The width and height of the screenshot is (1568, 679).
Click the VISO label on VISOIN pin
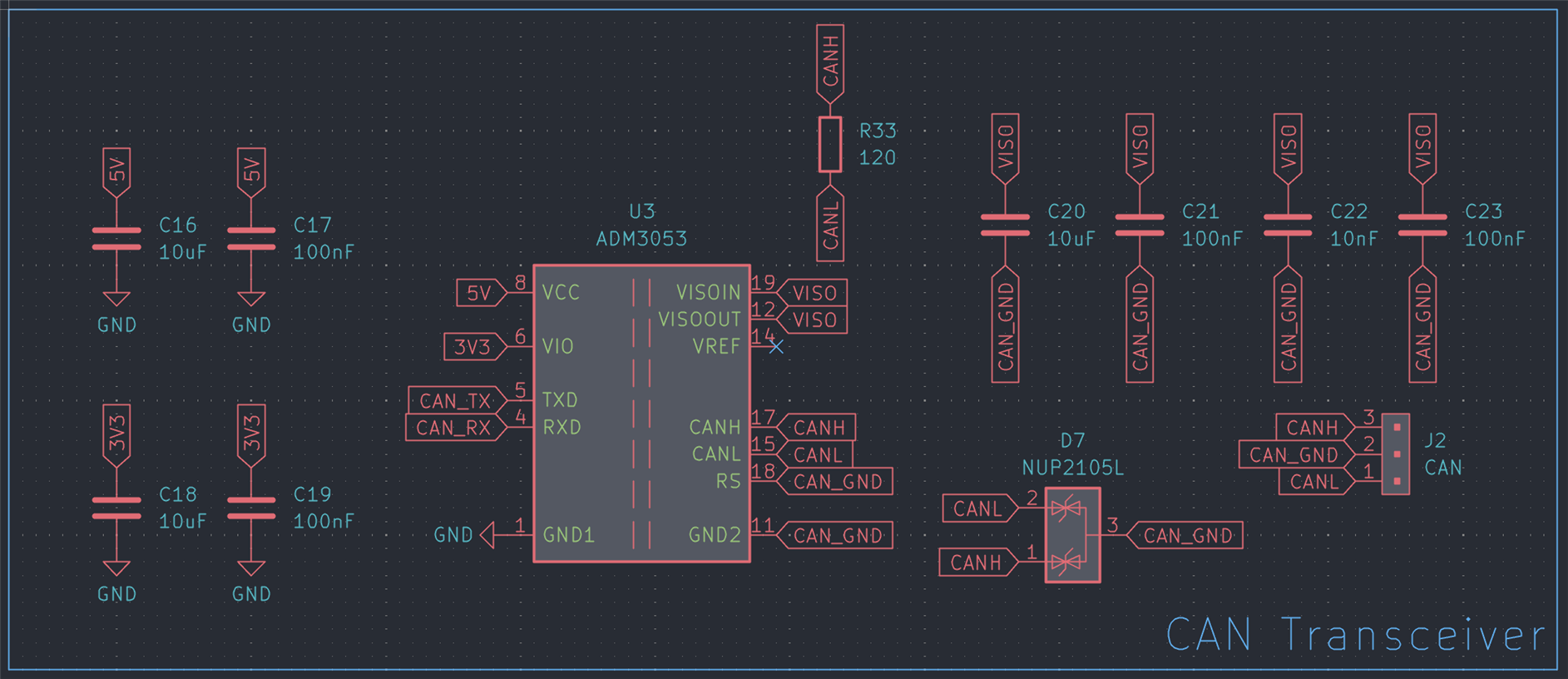(812, 293)
